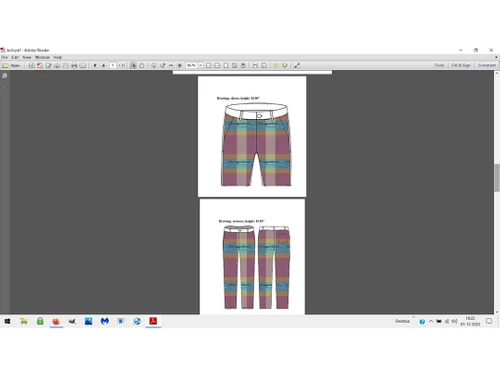Screen dimensions: 500x375
Task: Click the volume speaker tray icon
Action: (x=454, y=321)
